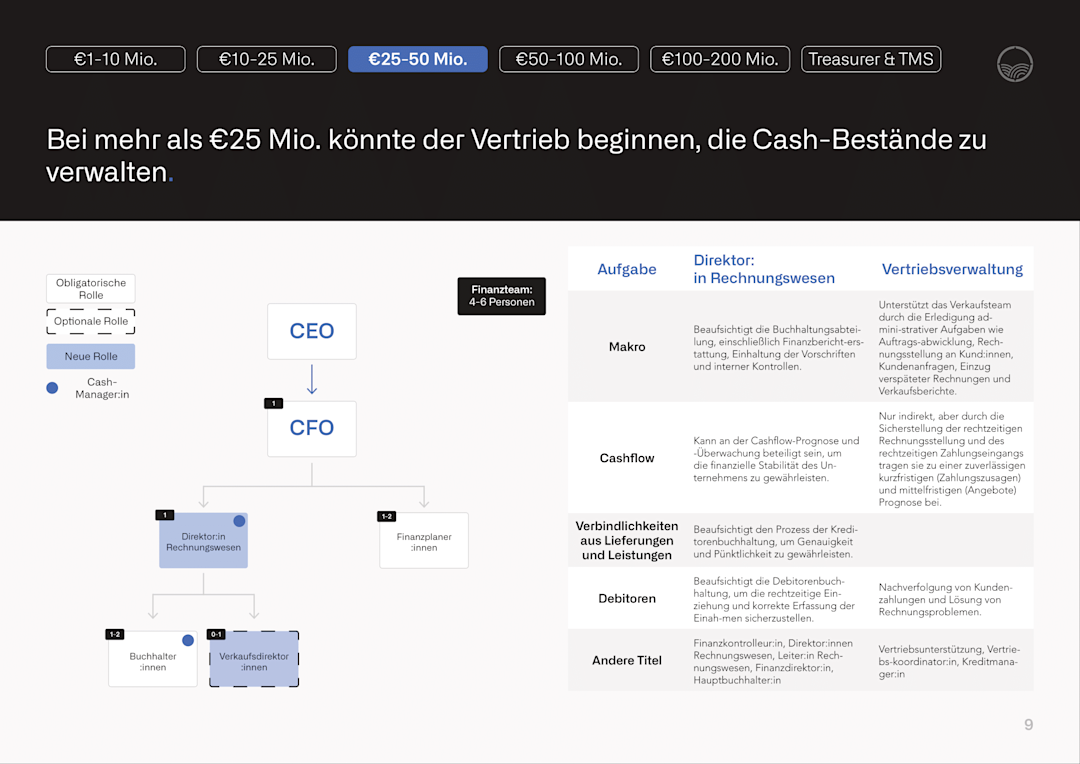Click the Obligatorische Rolle legend box
The image size is (1080, 764).
pyautogui.click(x=91, y=289)
